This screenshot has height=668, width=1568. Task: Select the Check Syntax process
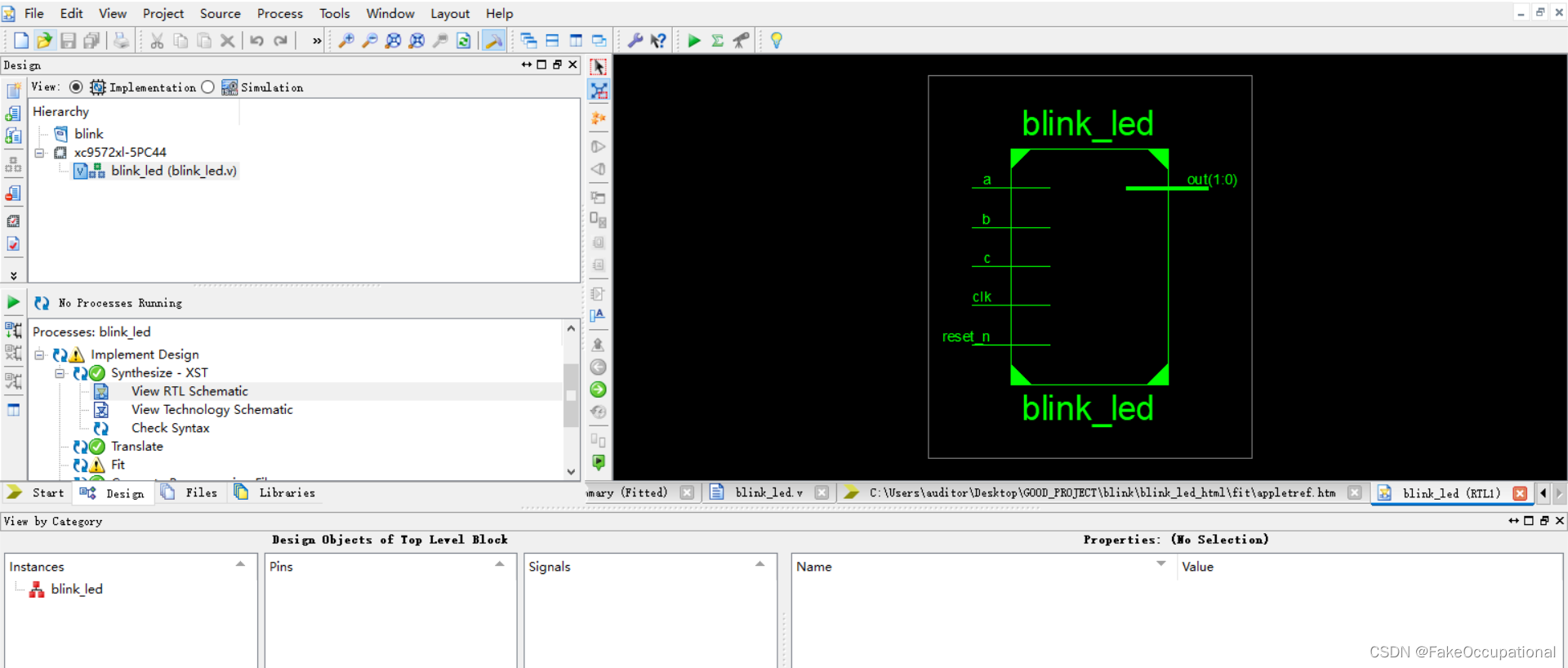click(x=171, y=429)
